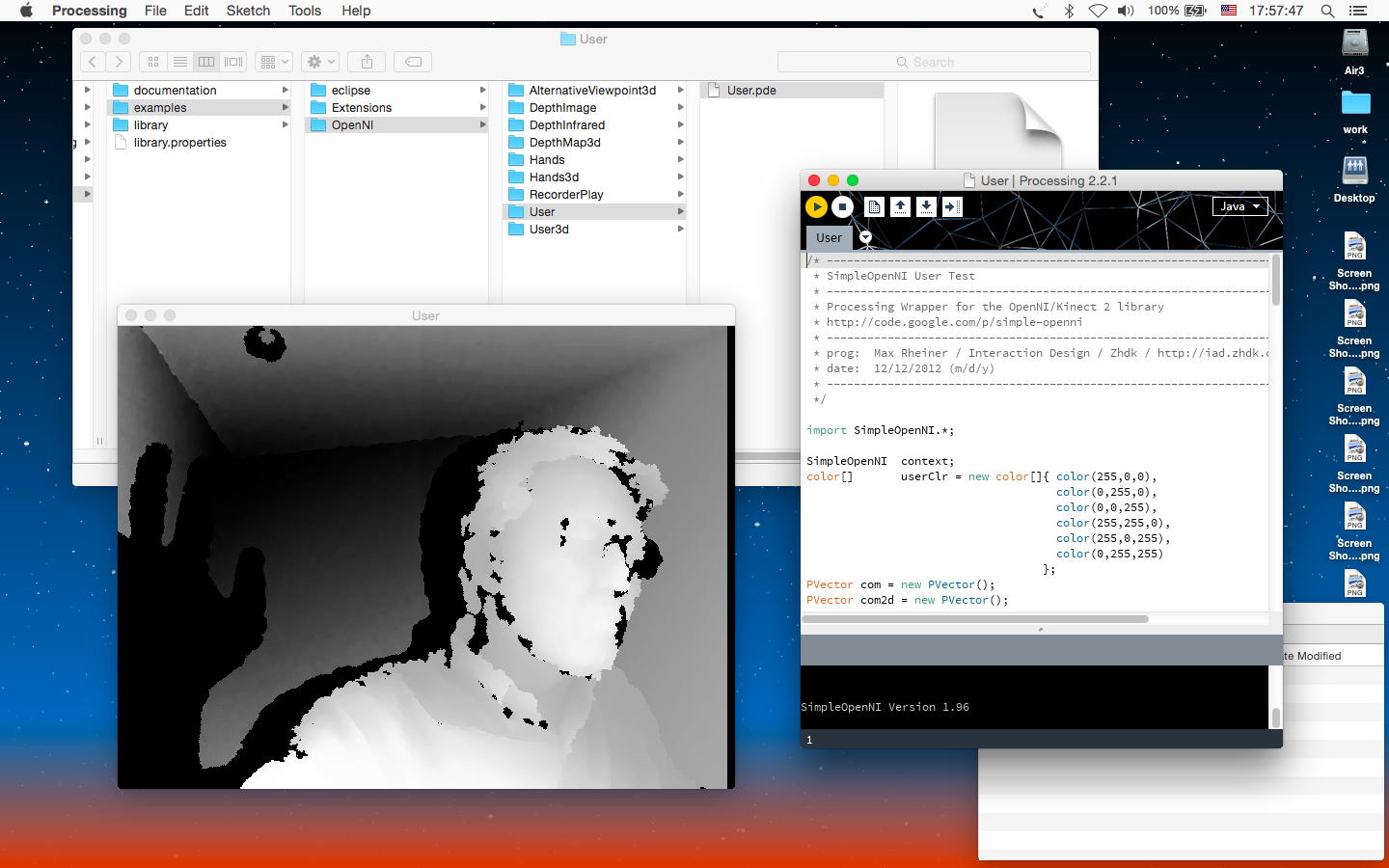Viewport: 1389px width, 868px height.
Task: Open the Help menu
Action: click(x=356, y=11)
